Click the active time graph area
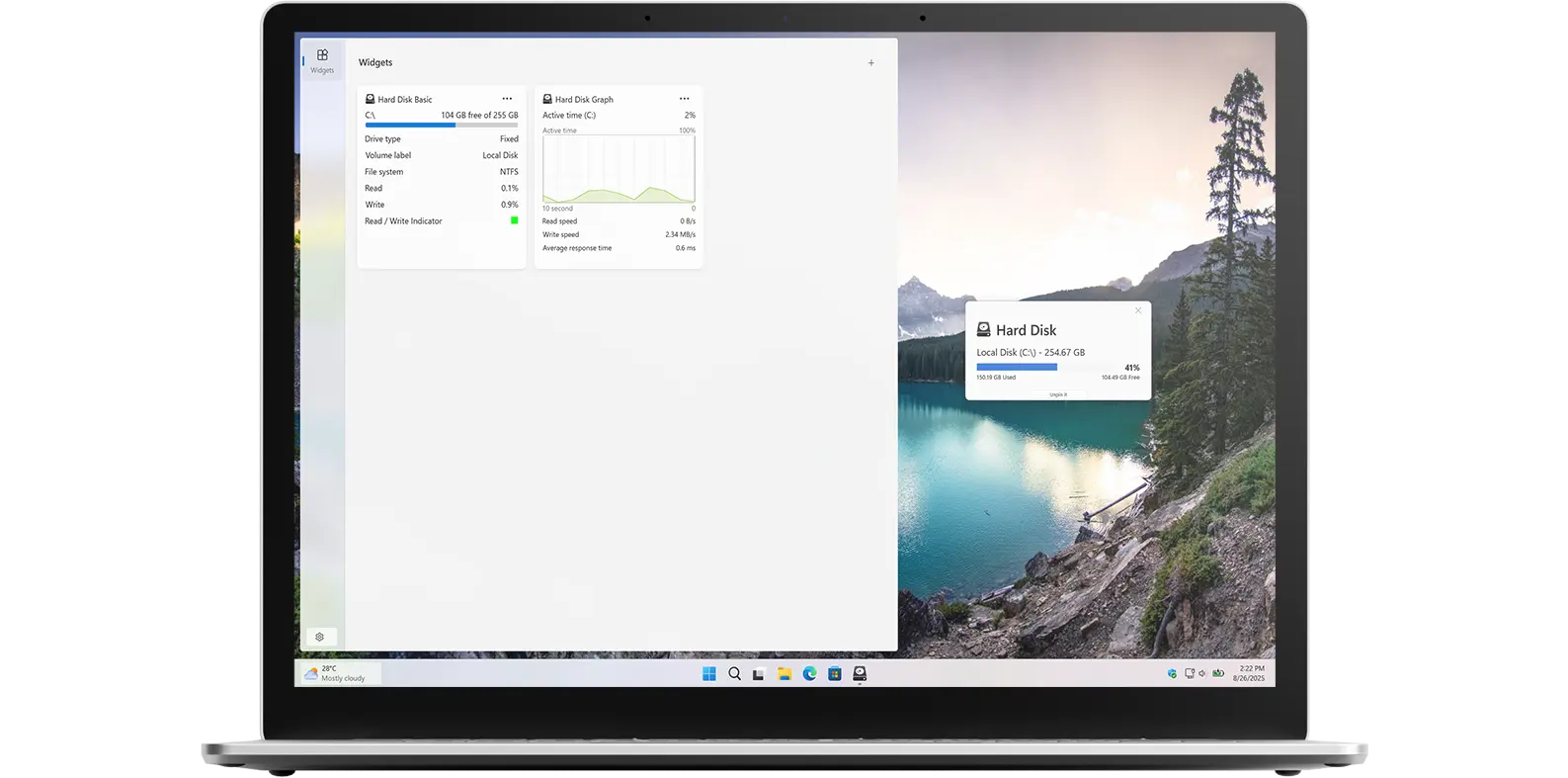The width and height of the screenshot is (1568, 778). [x=619, y=169]
